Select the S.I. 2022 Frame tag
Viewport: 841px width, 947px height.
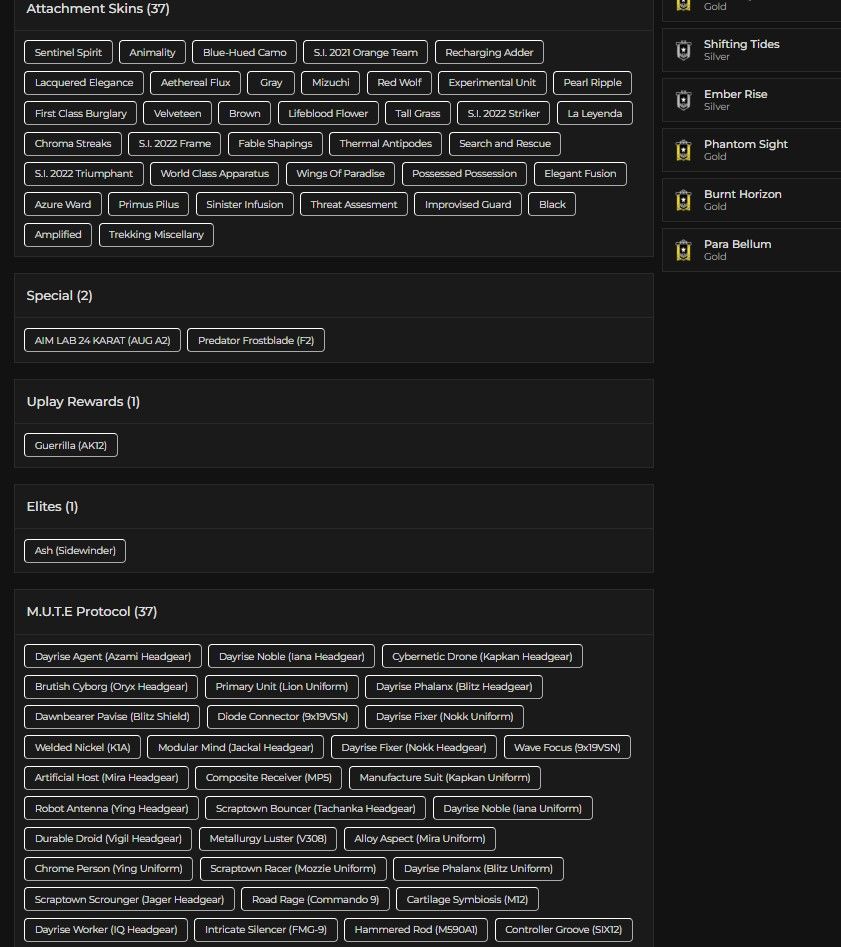175,144
